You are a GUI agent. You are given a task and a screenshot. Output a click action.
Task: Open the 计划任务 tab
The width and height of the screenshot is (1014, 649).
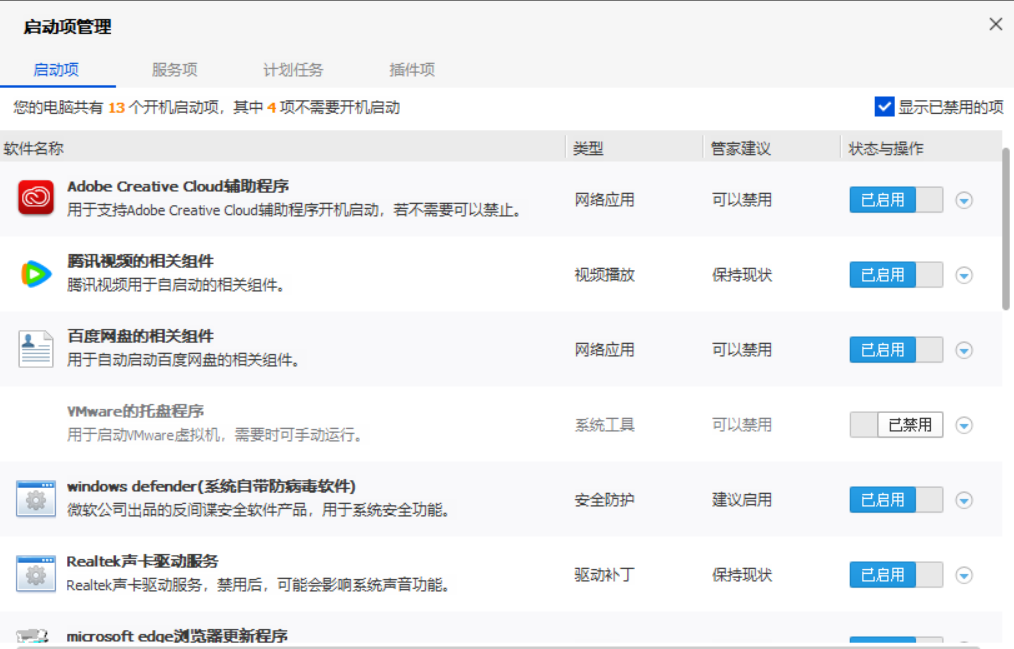(x=293, y=70)
